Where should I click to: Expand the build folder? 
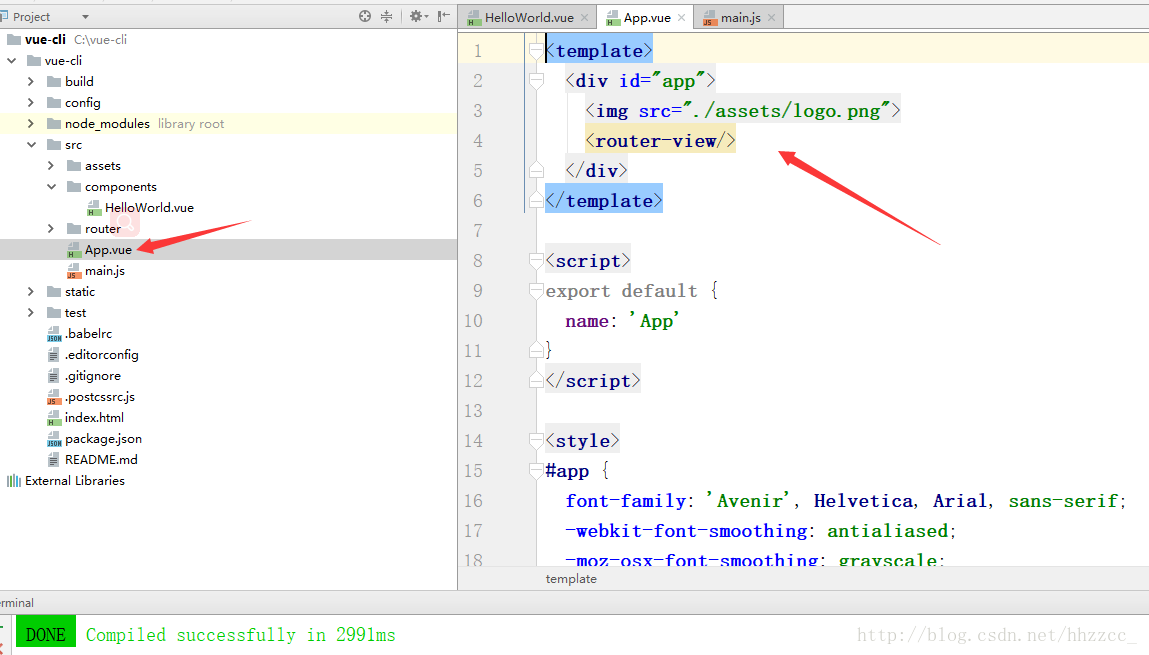31,81
